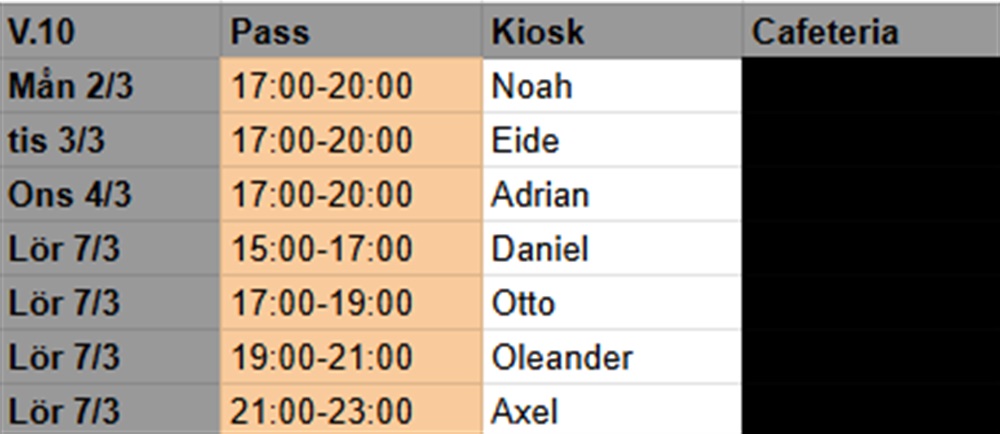Select the V.10 header cell

click(110, 32)
